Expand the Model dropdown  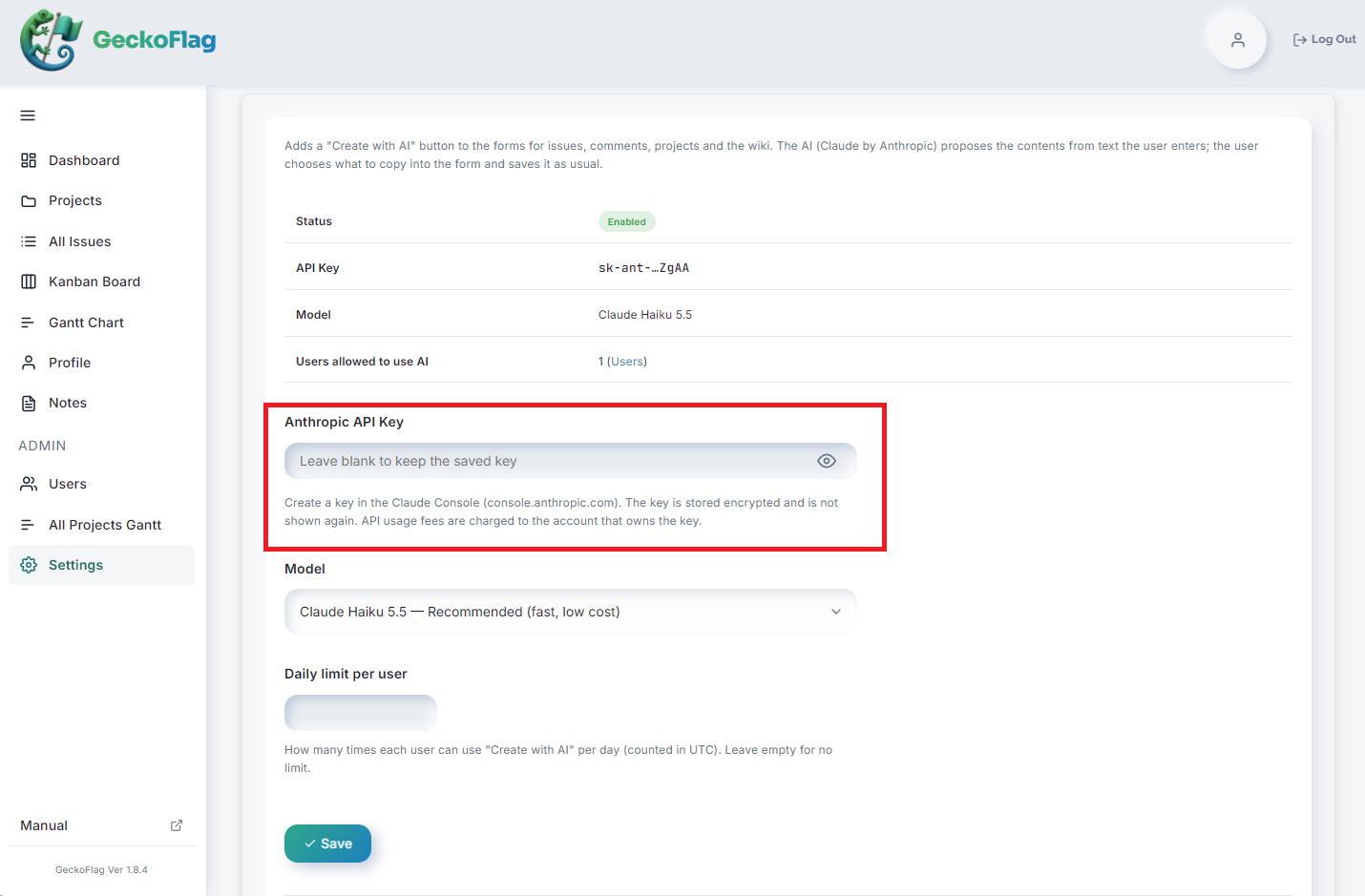click(x=571, y=612)
